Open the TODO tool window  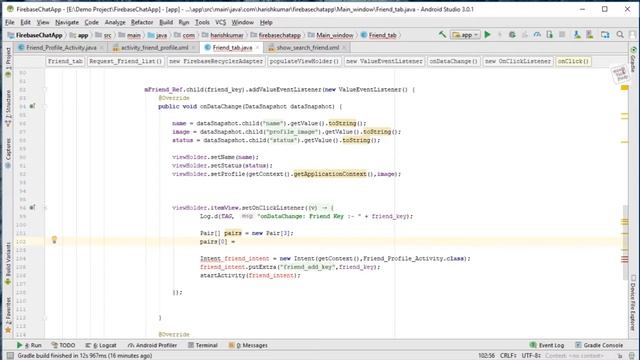click(63, 345)
